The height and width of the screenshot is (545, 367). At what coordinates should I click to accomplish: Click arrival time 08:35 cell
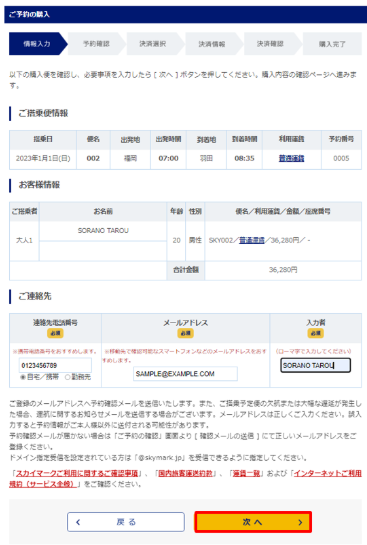pos(244,158)
